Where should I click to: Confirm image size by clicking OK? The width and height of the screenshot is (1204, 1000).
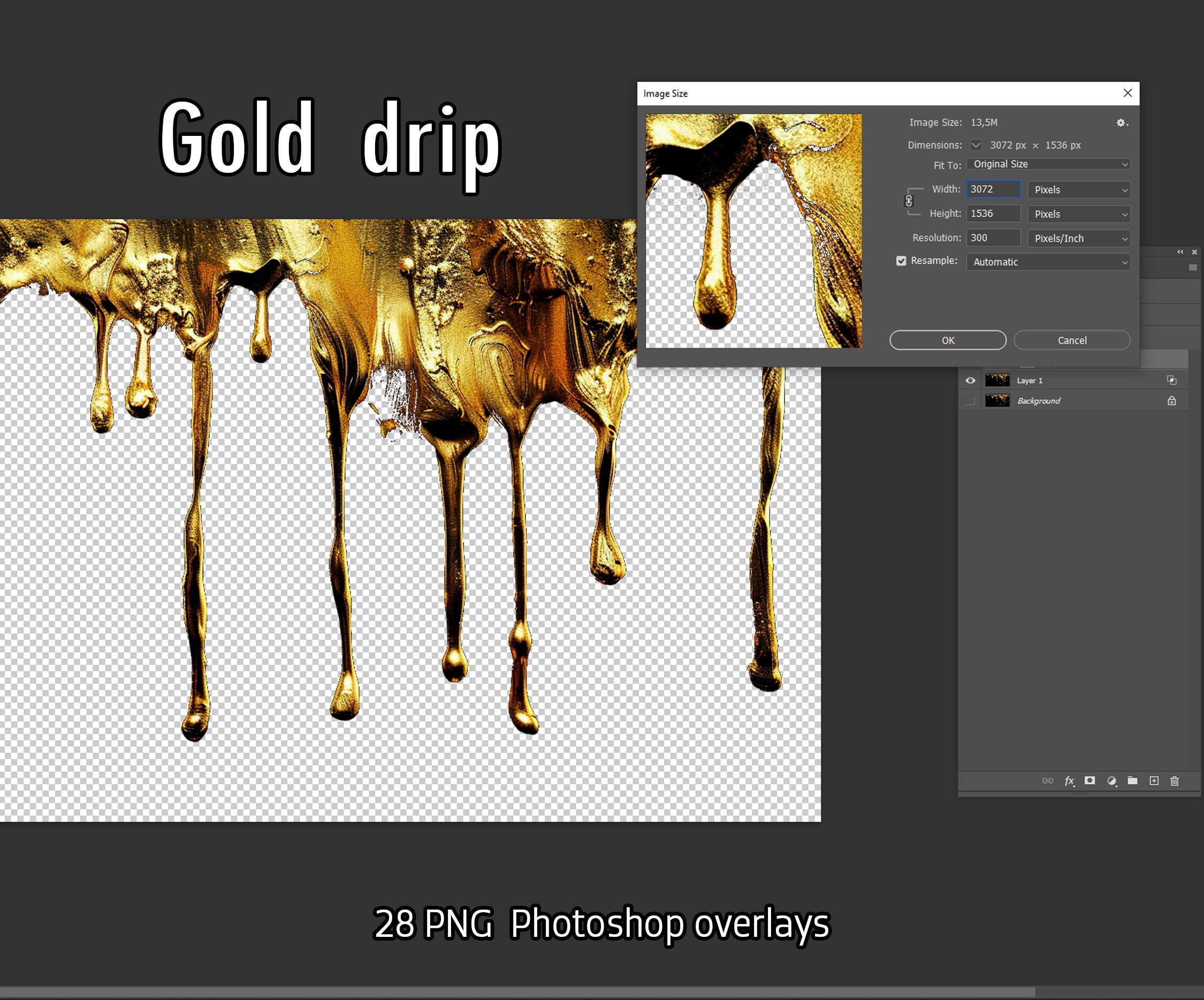point(947,340)
